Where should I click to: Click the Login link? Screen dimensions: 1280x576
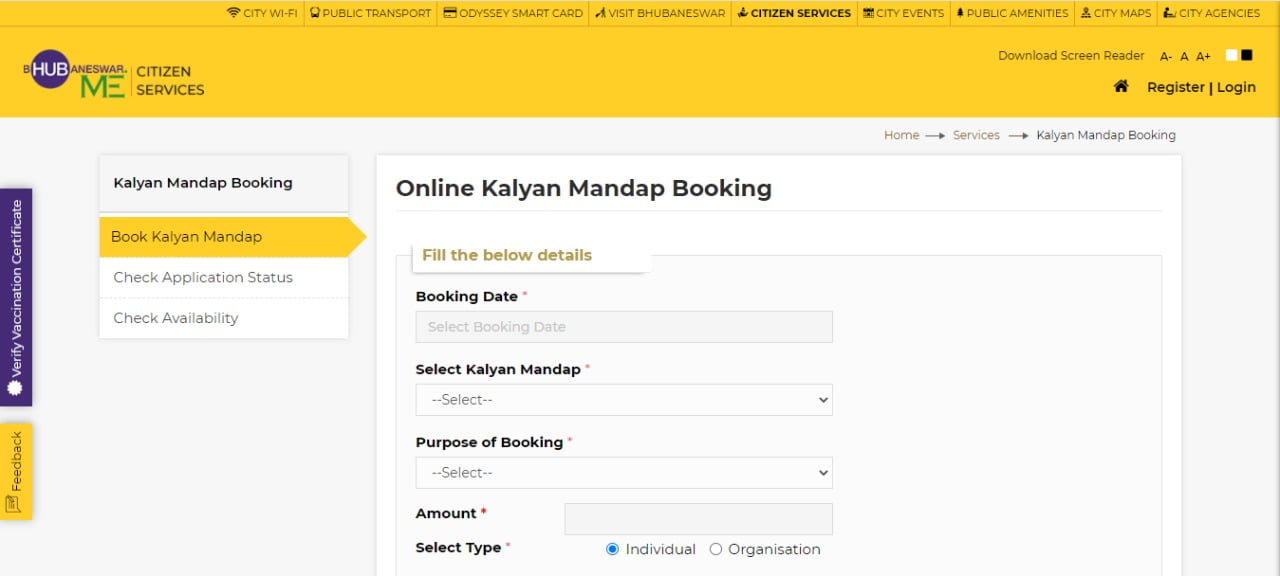(x=1236, y=87)
